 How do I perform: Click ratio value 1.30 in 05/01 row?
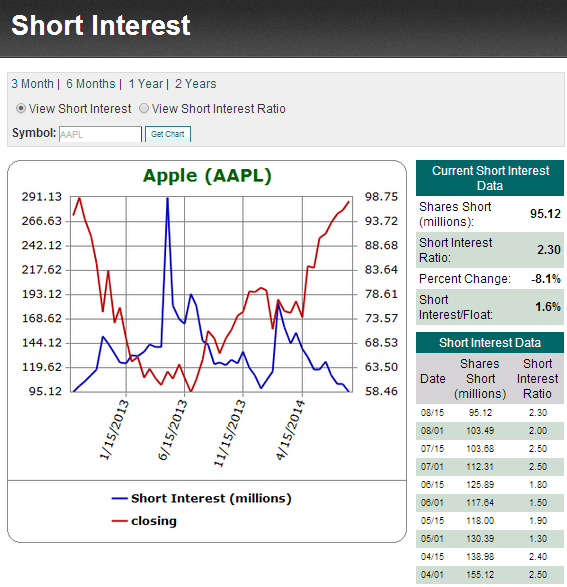coord(538,539)
